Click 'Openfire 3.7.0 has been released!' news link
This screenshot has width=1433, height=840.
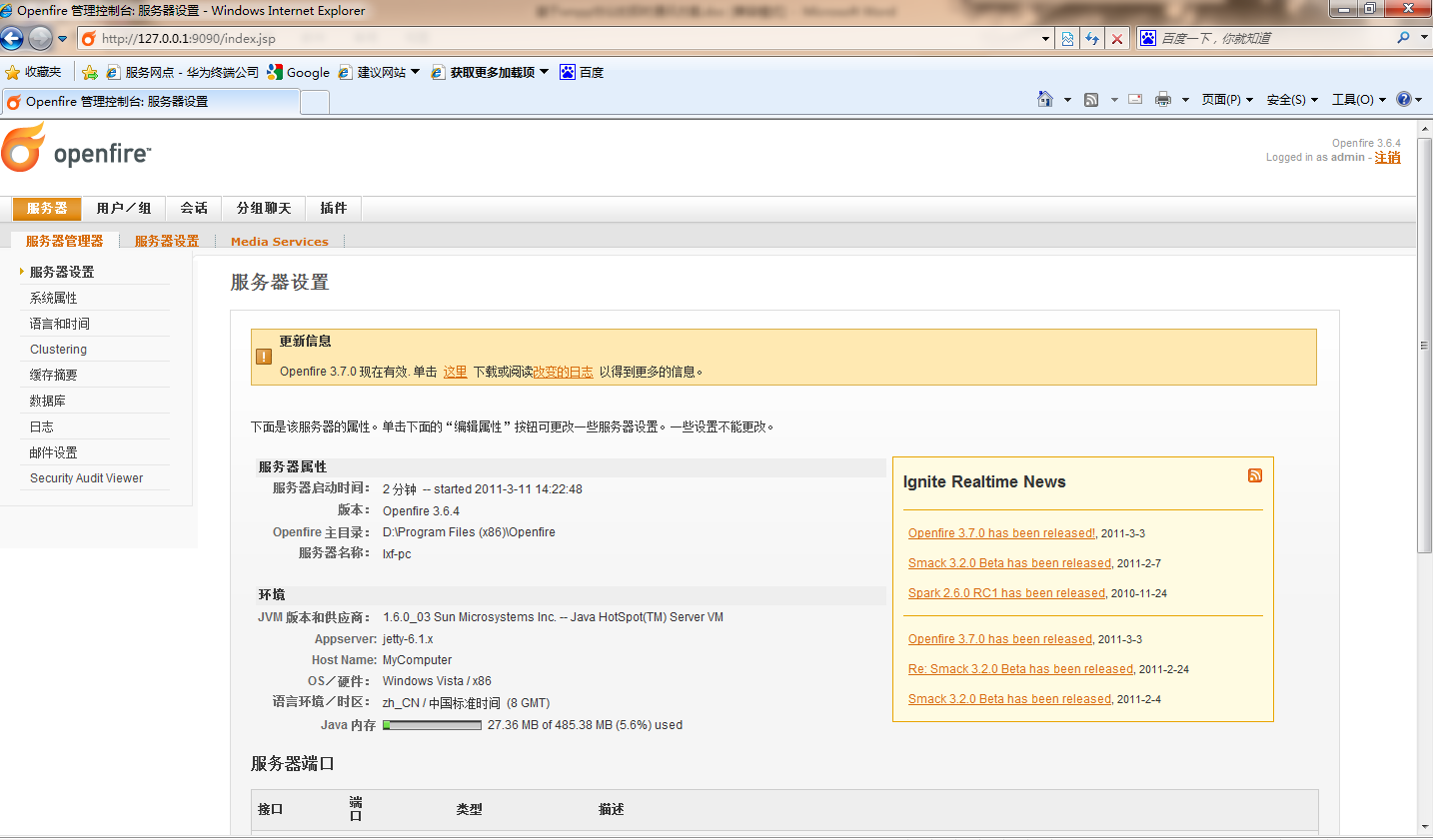1001,533
